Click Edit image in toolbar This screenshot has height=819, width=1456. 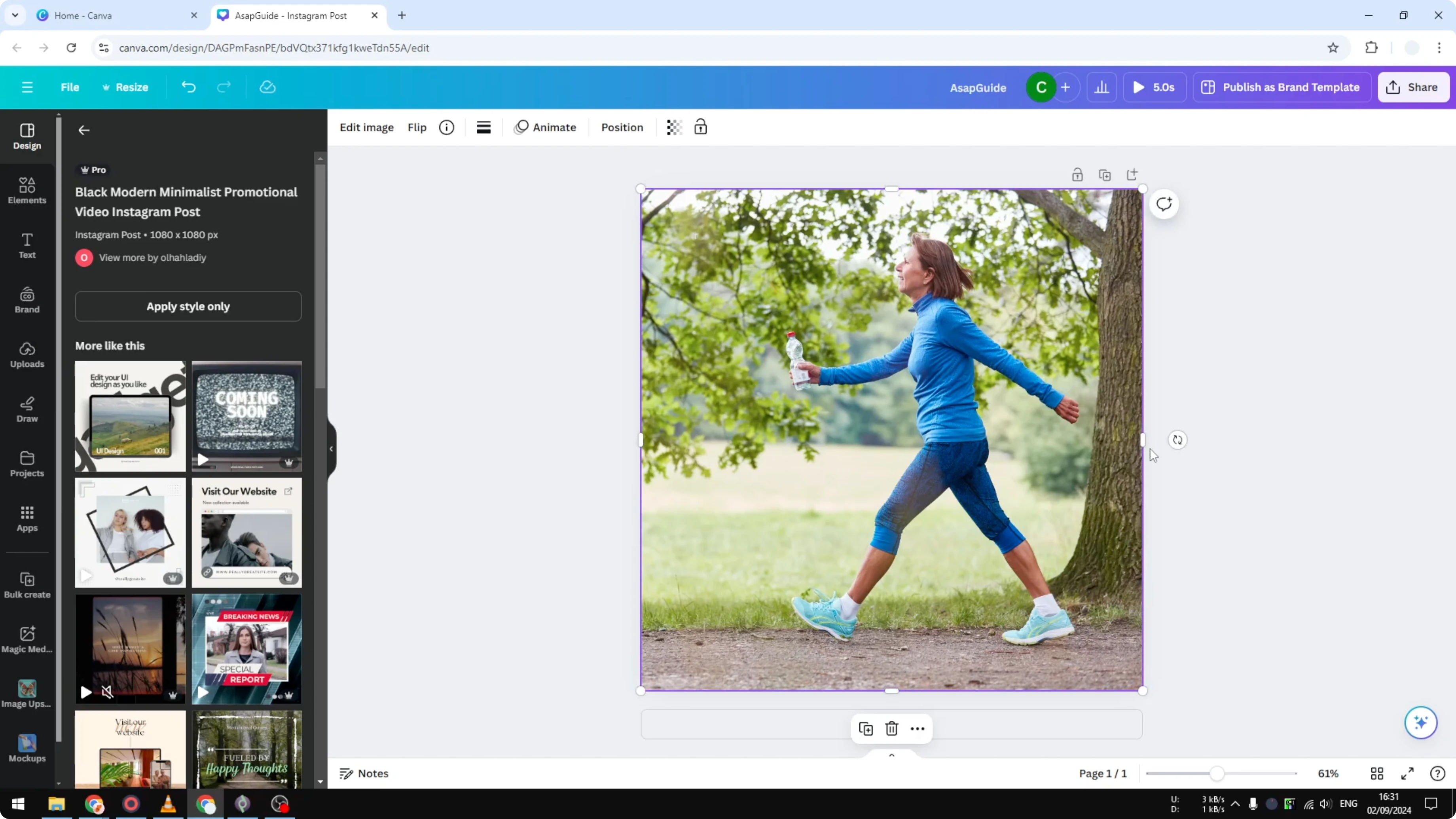coord(367,128)
